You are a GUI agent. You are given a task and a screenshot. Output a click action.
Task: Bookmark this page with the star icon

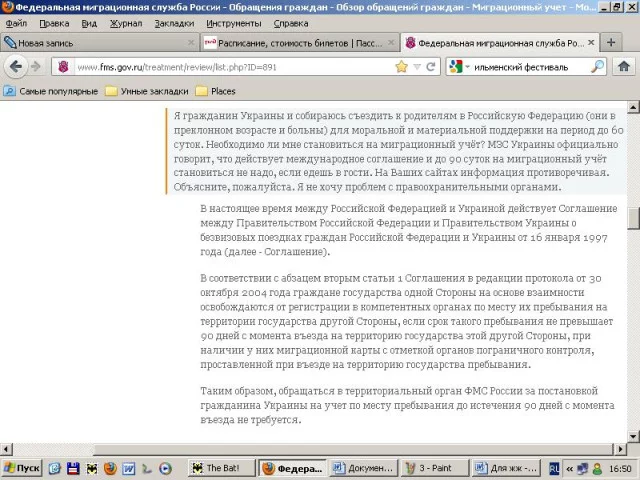click(402, 67)
